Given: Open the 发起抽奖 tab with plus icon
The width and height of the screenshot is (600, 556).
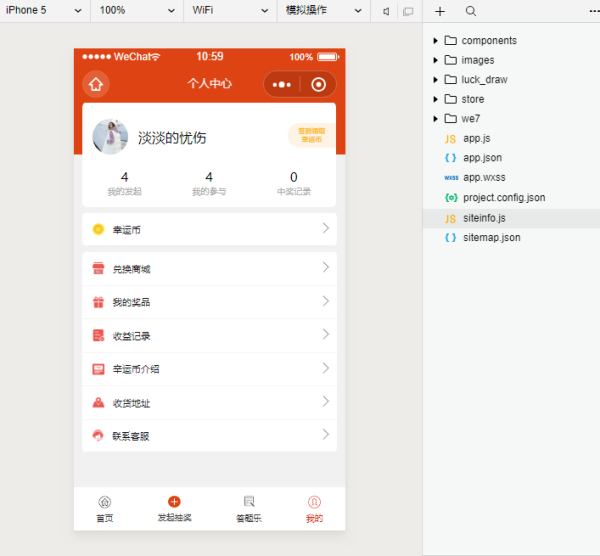Looking at the screenshot, I should pyautogui.click(x=174, y=508).
